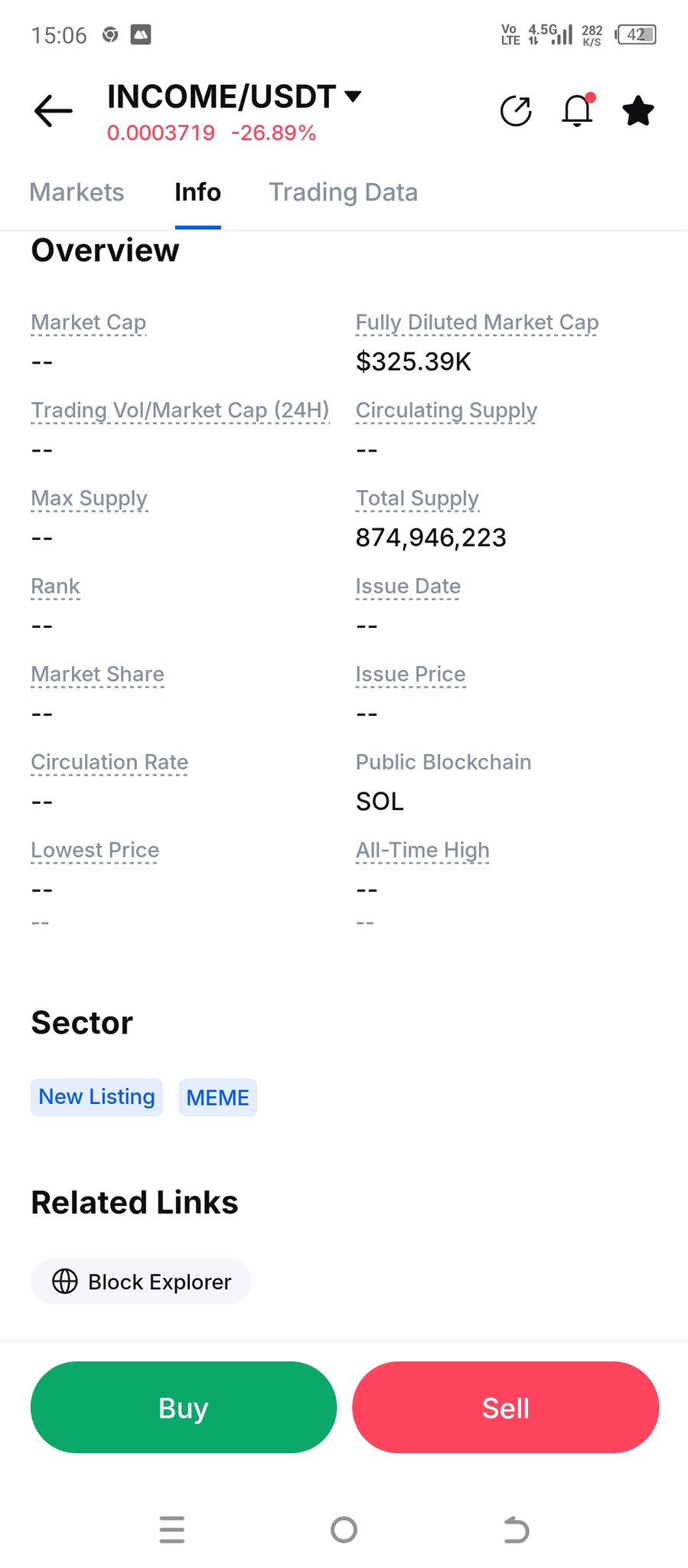Screen dimensions: 688x1568
Task: Open Android recent apps menu icon
Action: (x=172, y=1529)
